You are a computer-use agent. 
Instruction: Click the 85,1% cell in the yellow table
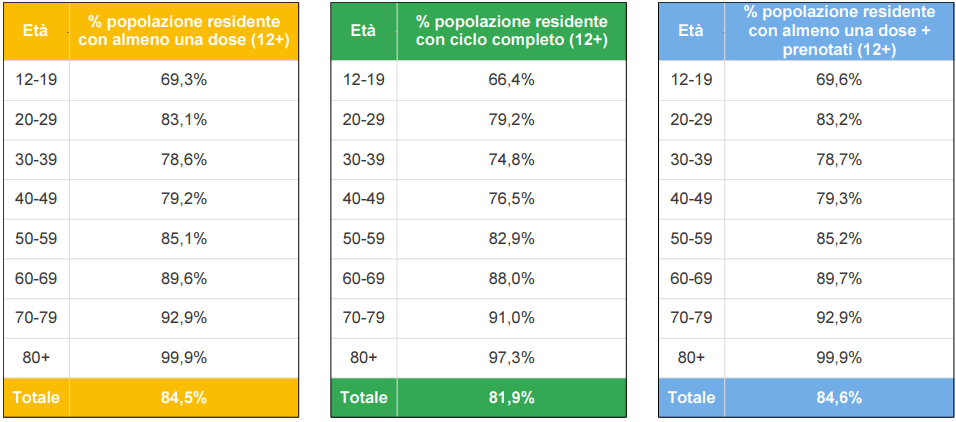[183, 238]
